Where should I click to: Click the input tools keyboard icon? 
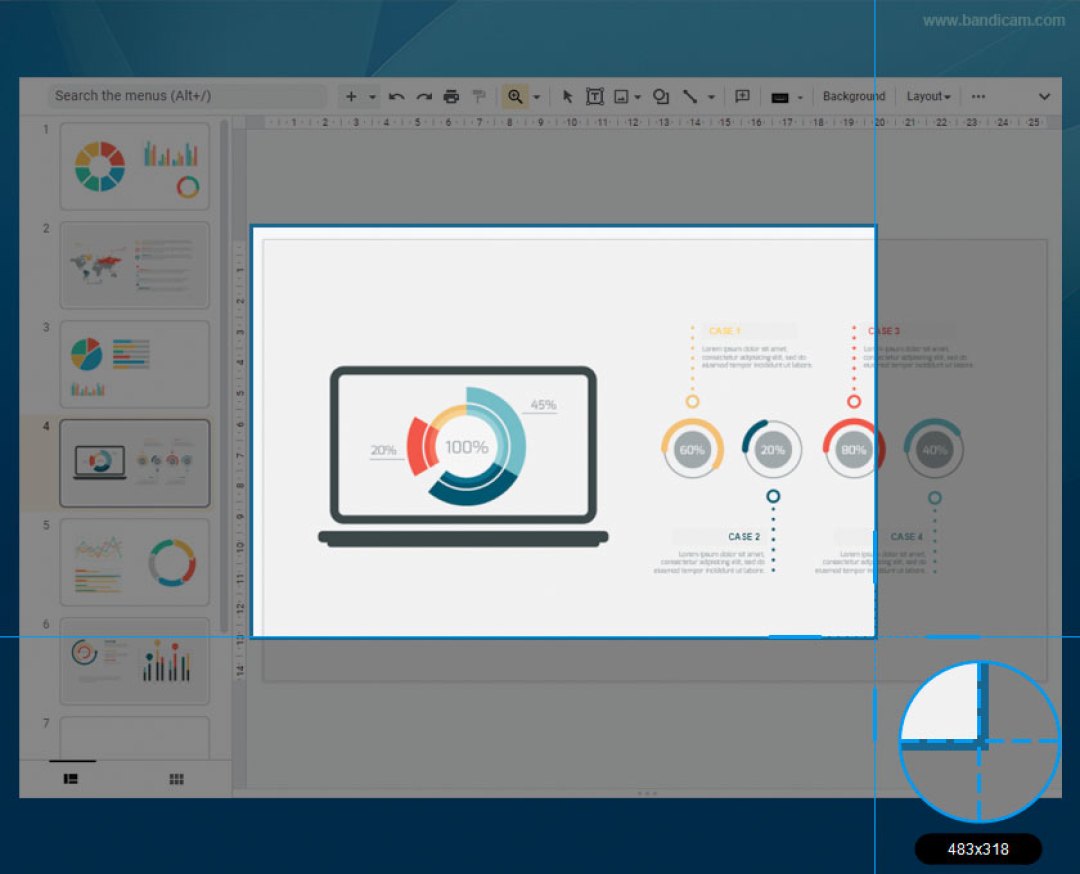780,97
